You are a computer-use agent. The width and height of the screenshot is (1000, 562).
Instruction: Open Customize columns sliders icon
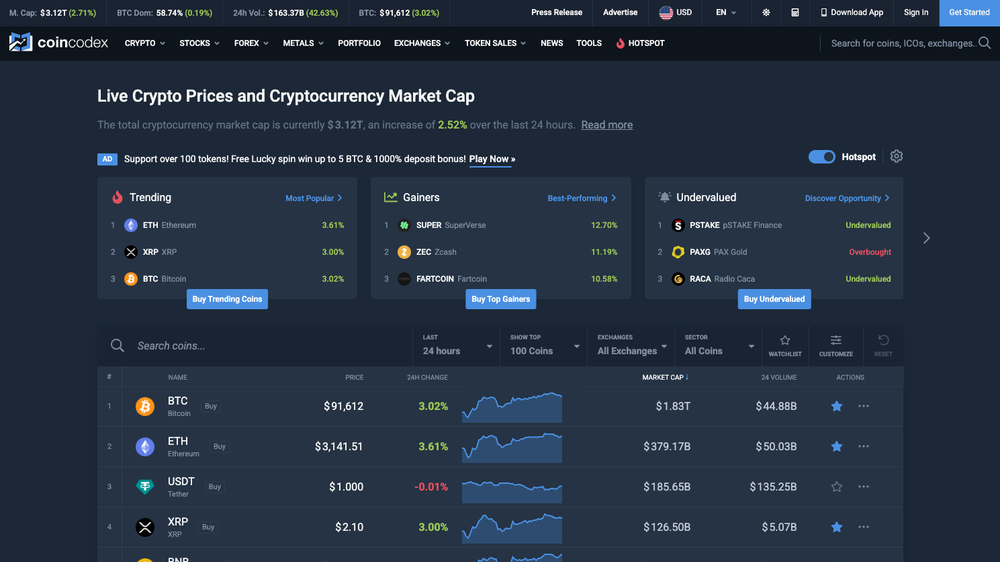[835, 346]
